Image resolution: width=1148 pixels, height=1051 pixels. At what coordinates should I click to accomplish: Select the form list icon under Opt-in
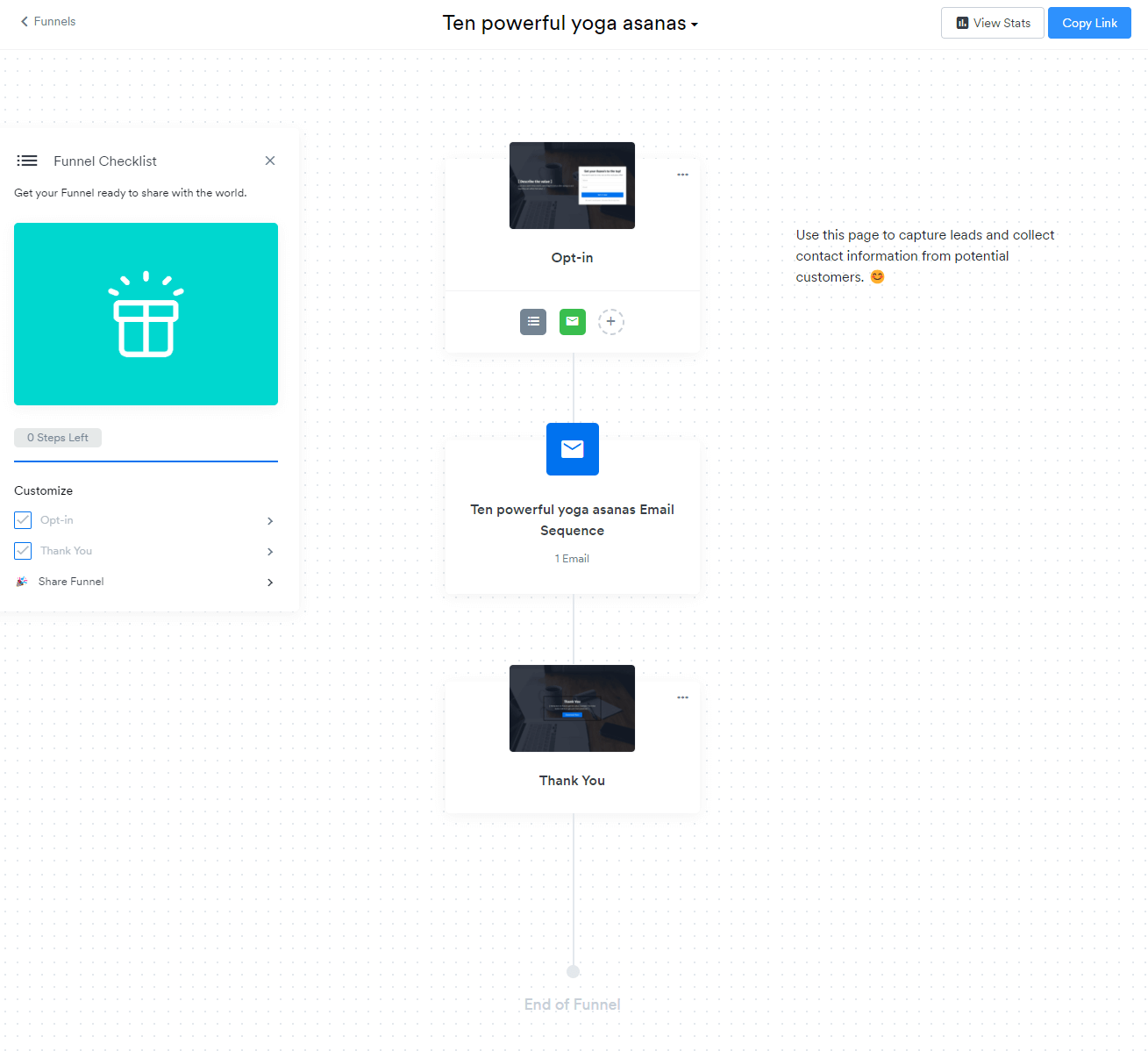533,322
